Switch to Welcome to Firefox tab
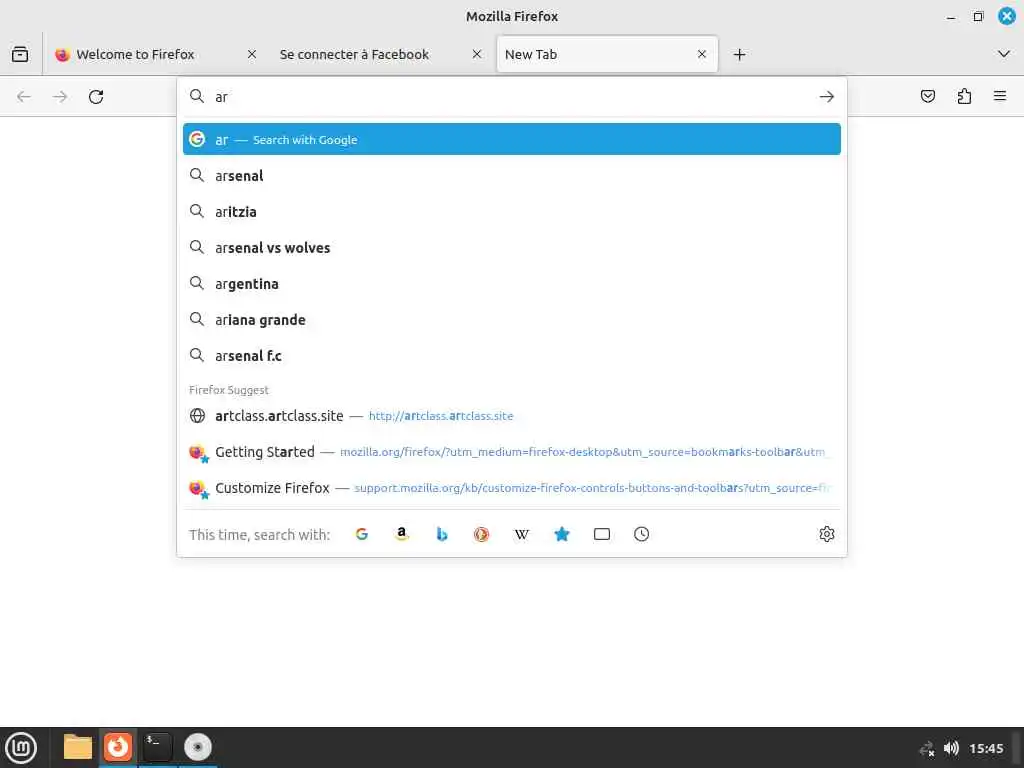This screenshot has height=768, width=1024. 155,54
